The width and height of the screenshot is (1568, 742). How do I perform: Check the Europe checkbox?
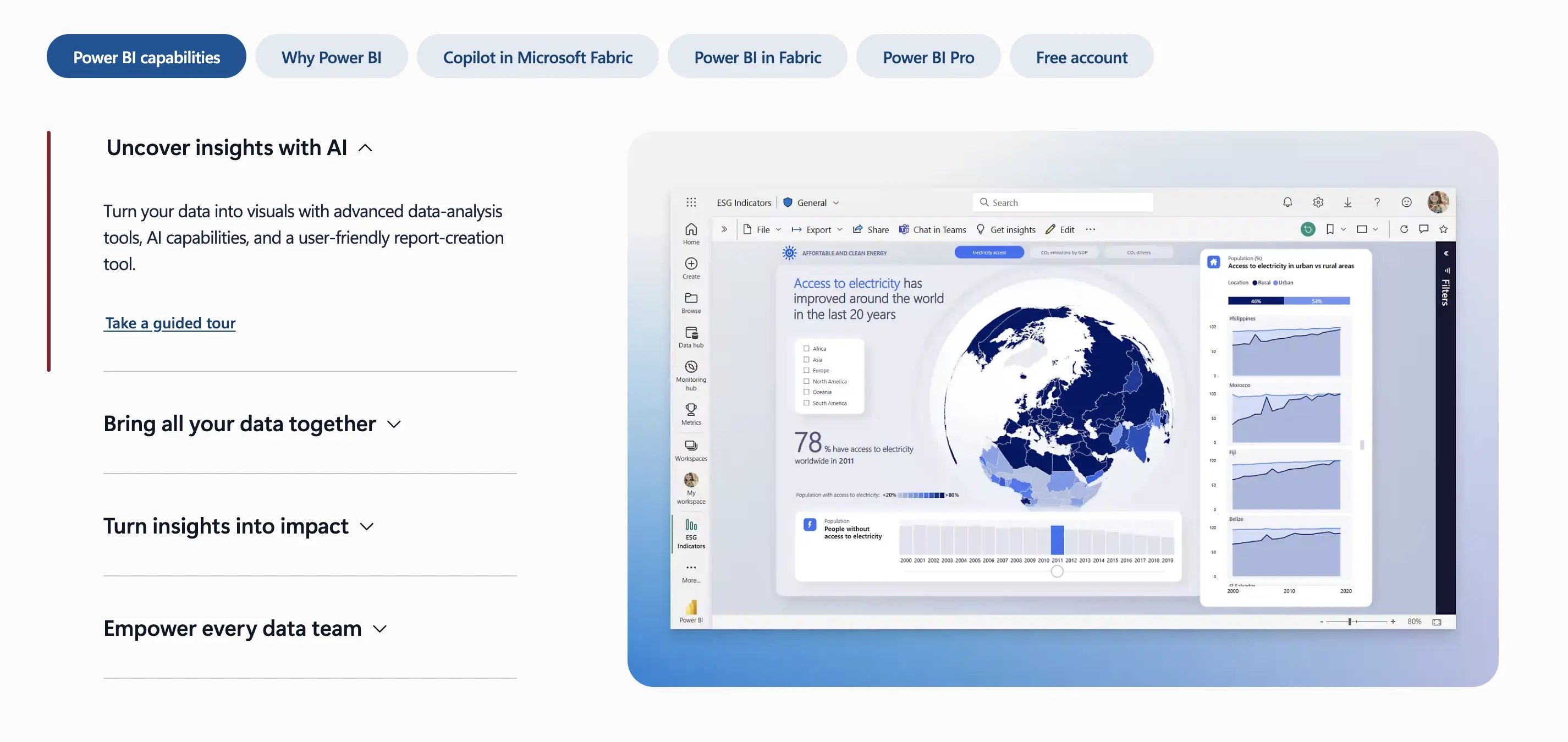806,370
